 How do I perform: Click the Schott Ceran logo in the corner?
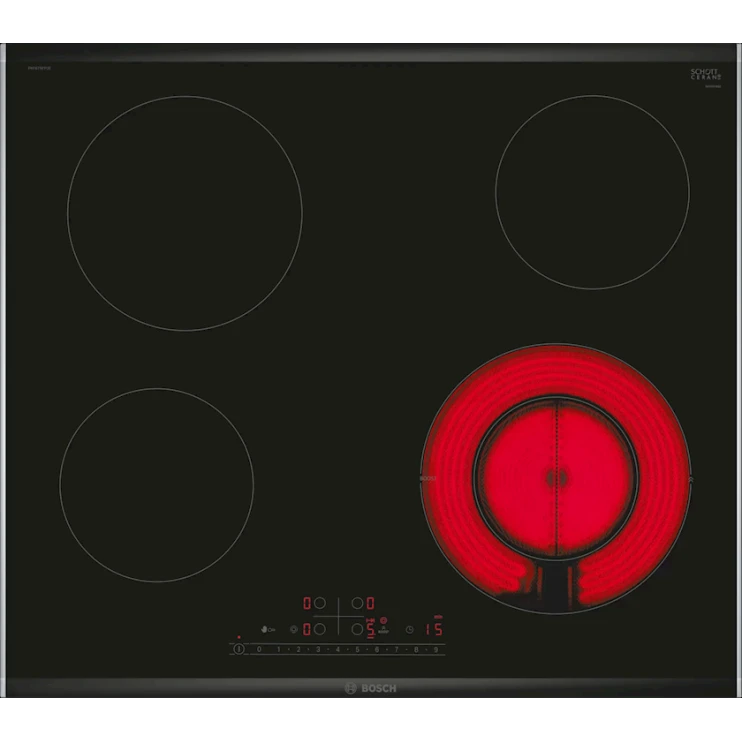click(x=705, y=76)
